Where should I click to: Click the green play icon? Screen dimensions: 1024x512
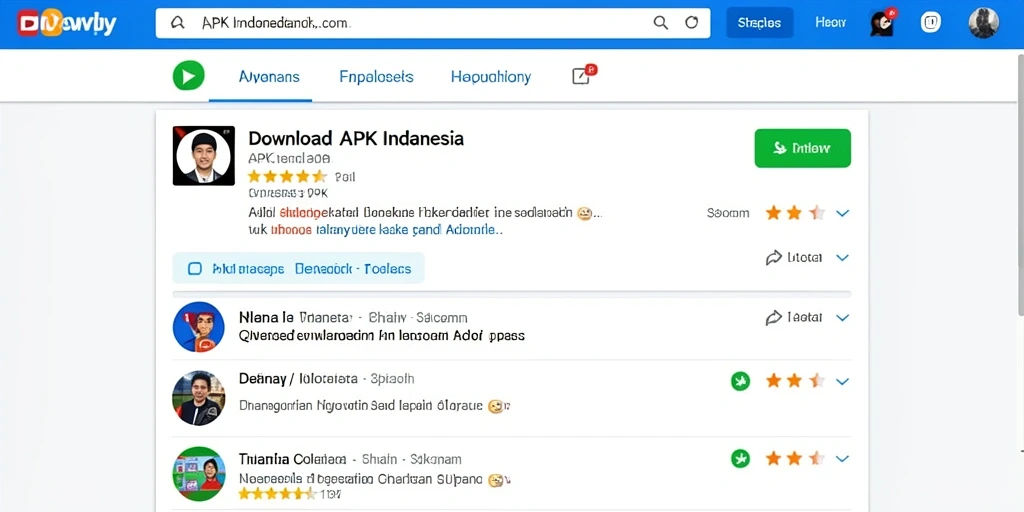coord(189,76)
